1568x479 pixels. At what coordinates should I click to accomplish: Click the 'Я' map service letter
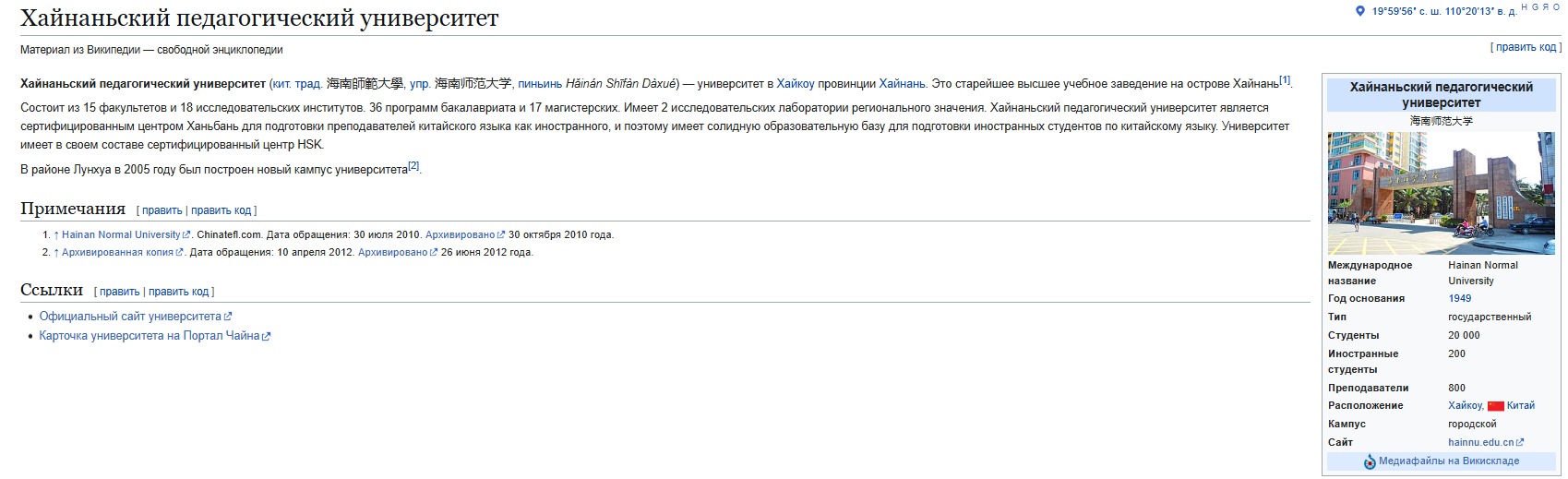1546,7
